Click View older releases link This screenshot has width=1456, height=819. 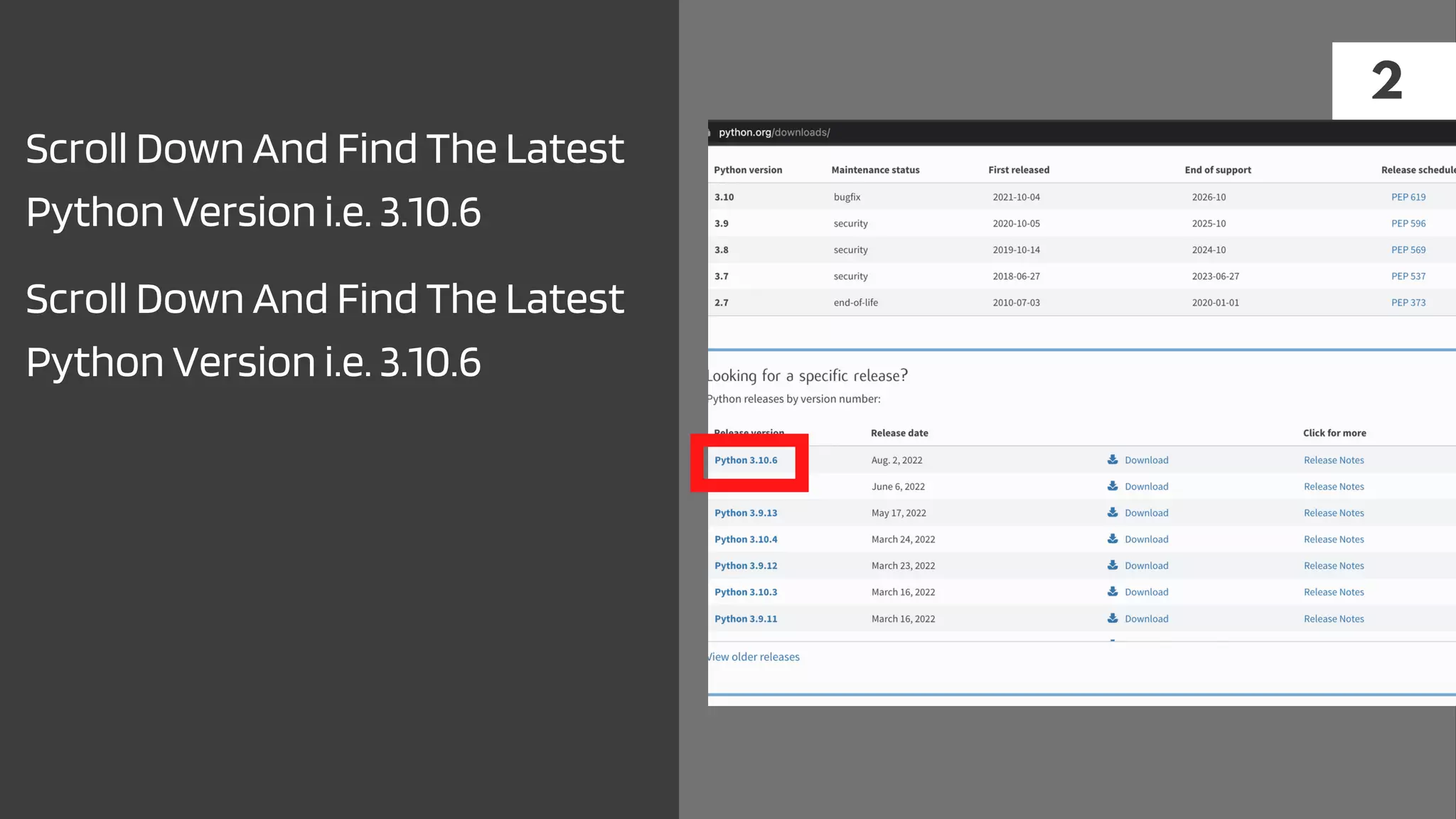(x=754, y=657)
